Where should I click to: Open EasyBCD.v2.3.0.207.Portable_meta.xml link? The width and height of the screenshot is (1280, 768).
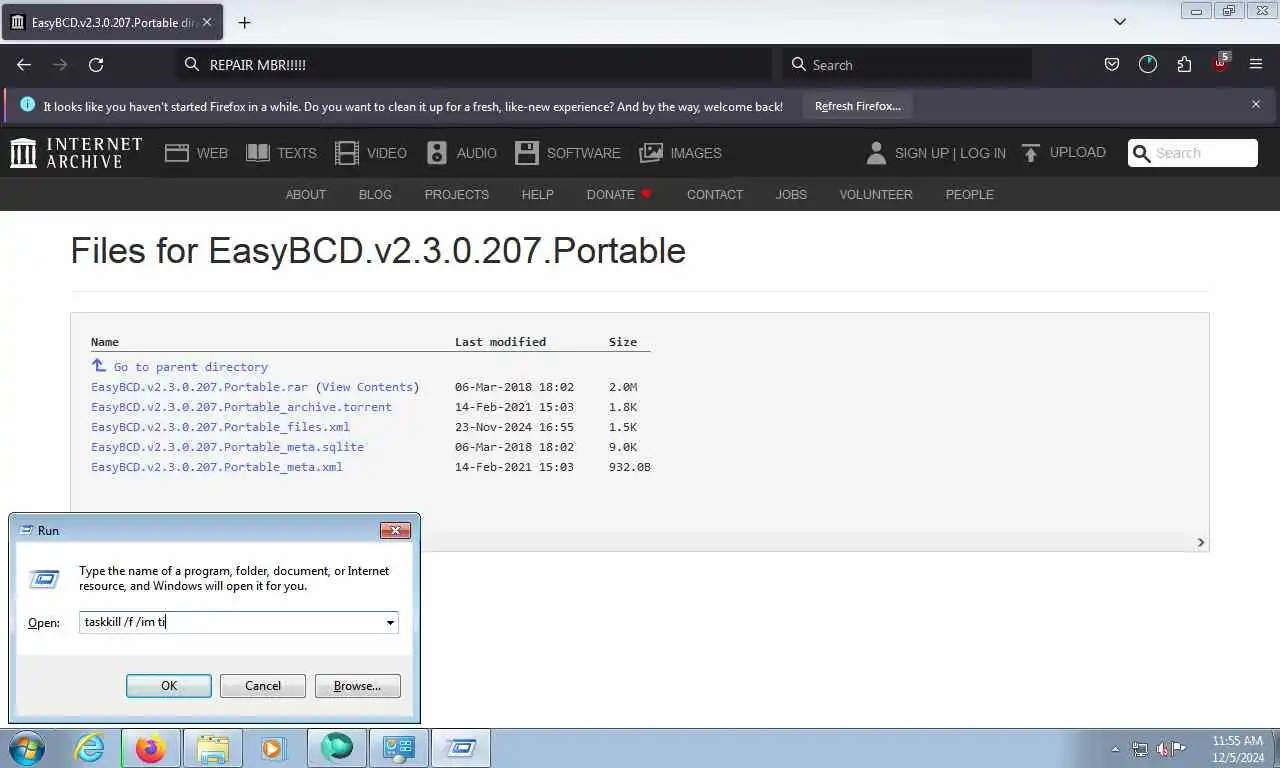tap(217, 467)
